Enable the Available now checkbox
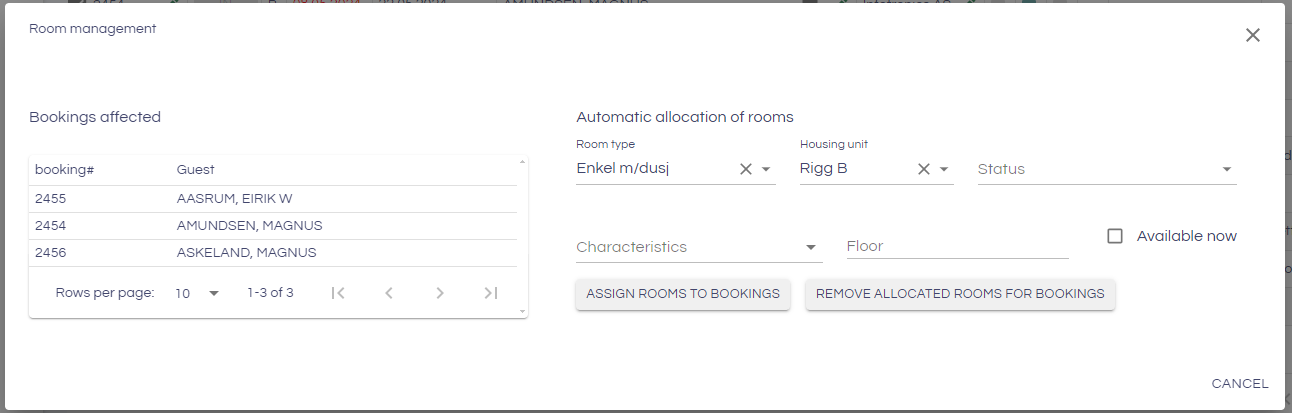This screenshot has height=413, width=1292. pos(1115,236)
